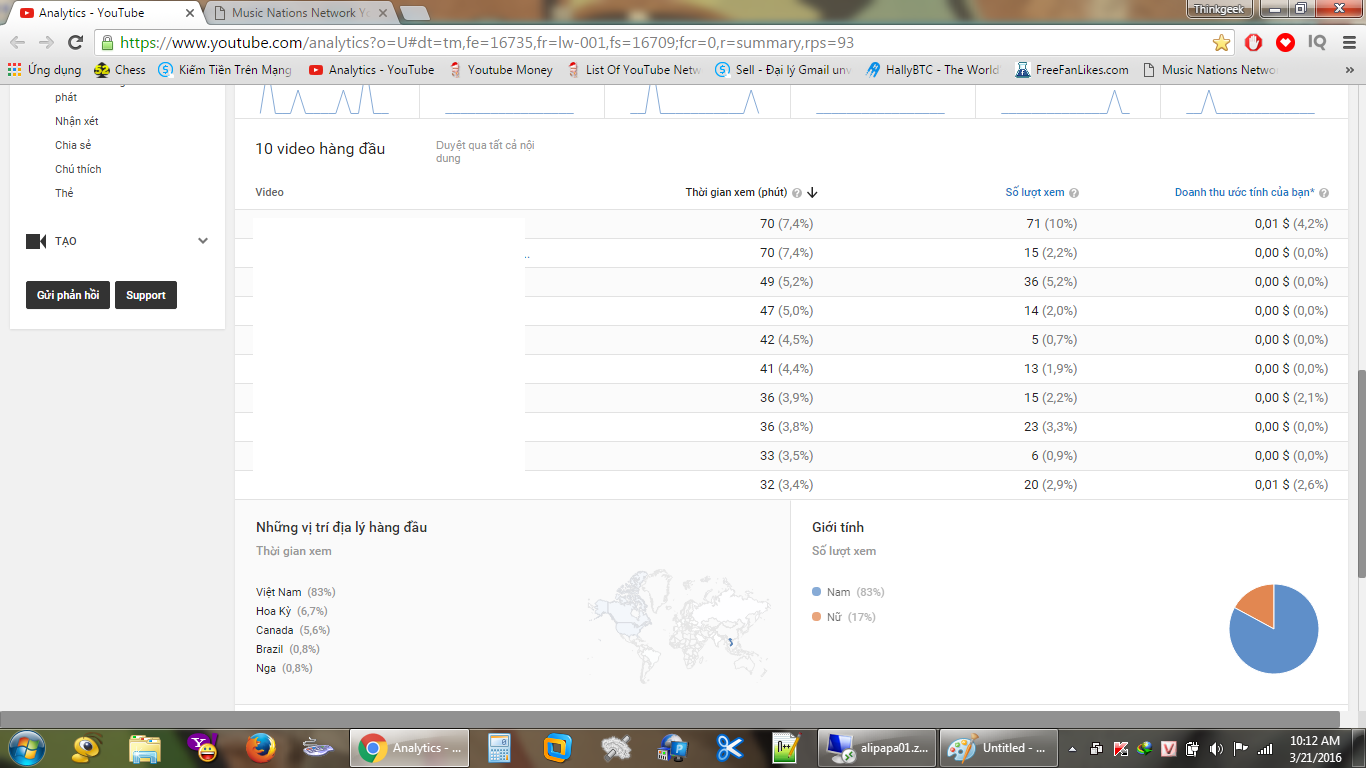Click the Việt Nam (83%) location entry
The image size is (1366, 768).
coord(296,592)
